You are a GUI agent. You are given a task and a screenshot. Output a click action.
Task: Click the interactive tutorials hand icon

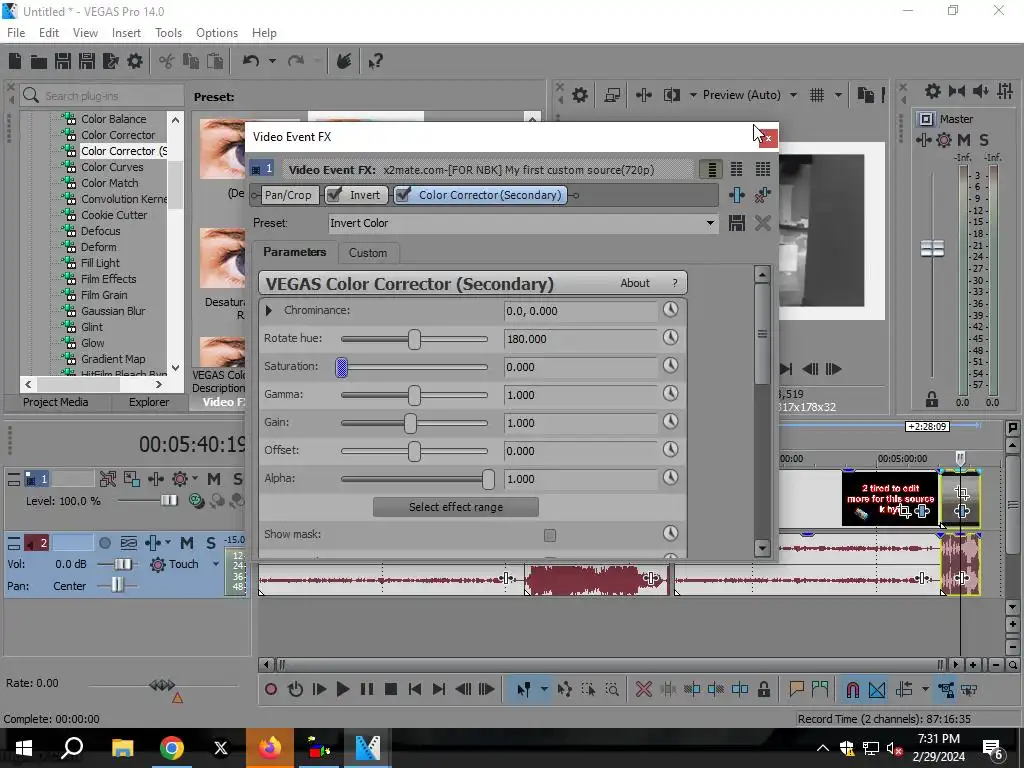click(344, 61)
